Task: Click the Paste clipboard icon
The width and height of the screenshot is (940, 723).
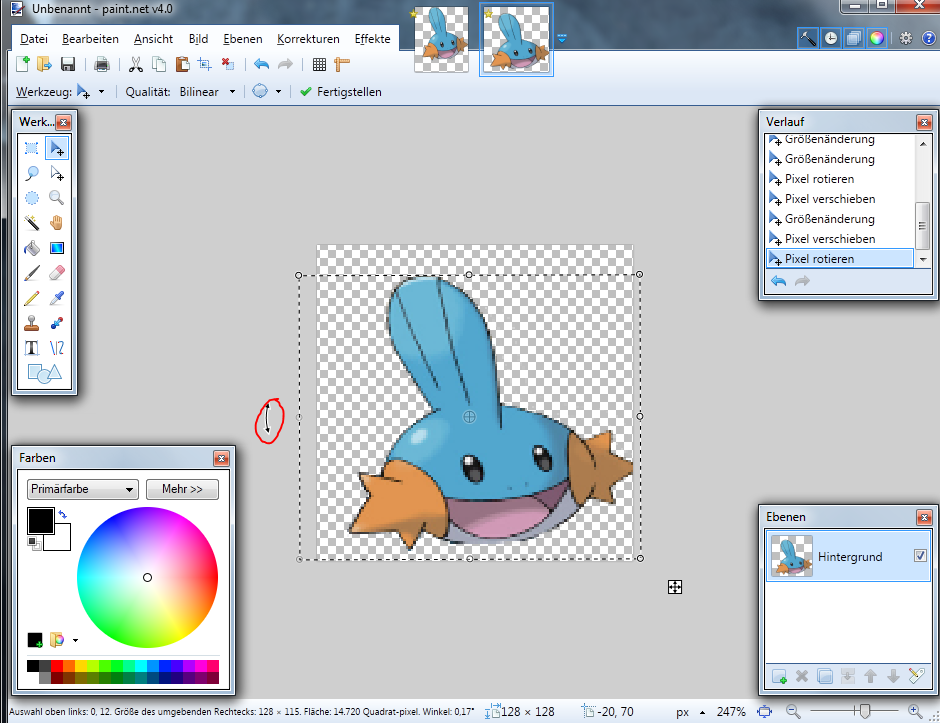Action: [182, 64]
